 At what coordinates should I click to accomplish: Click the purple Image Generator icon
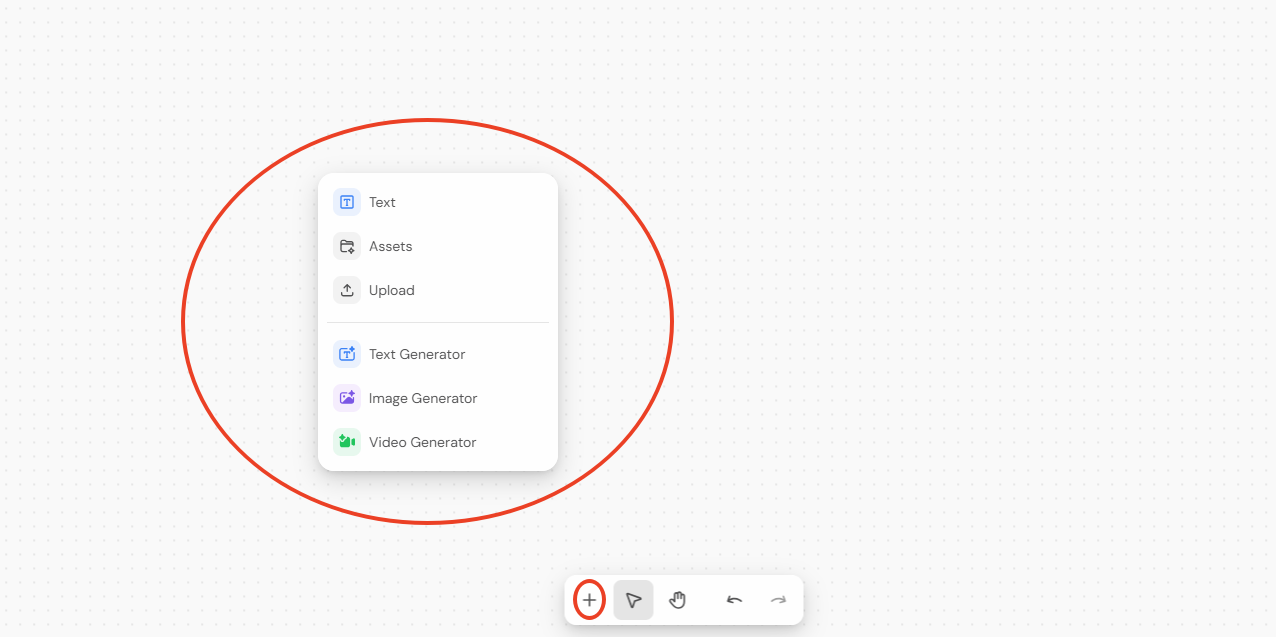point(347,398)
